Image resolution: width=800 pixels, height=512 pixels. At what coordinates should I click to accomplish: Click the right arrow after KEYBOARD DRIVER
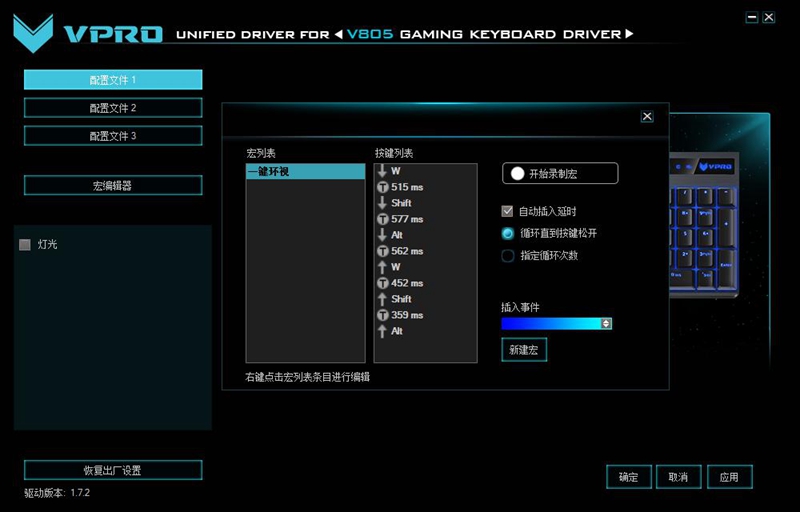coord(629,34)
